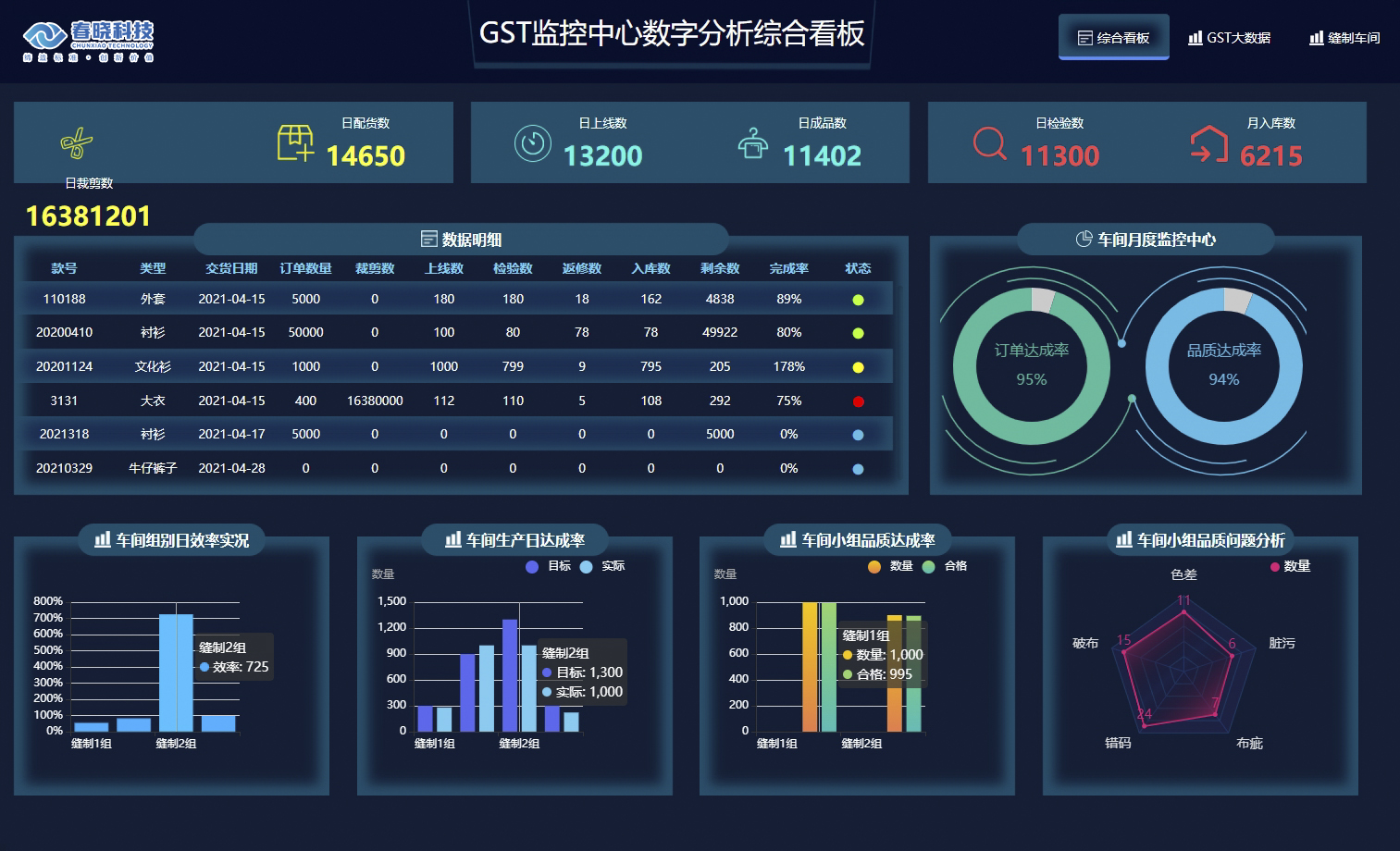1400x851 pixels.
Task: Click the 订单数量 column header
Action: point(305,268)
